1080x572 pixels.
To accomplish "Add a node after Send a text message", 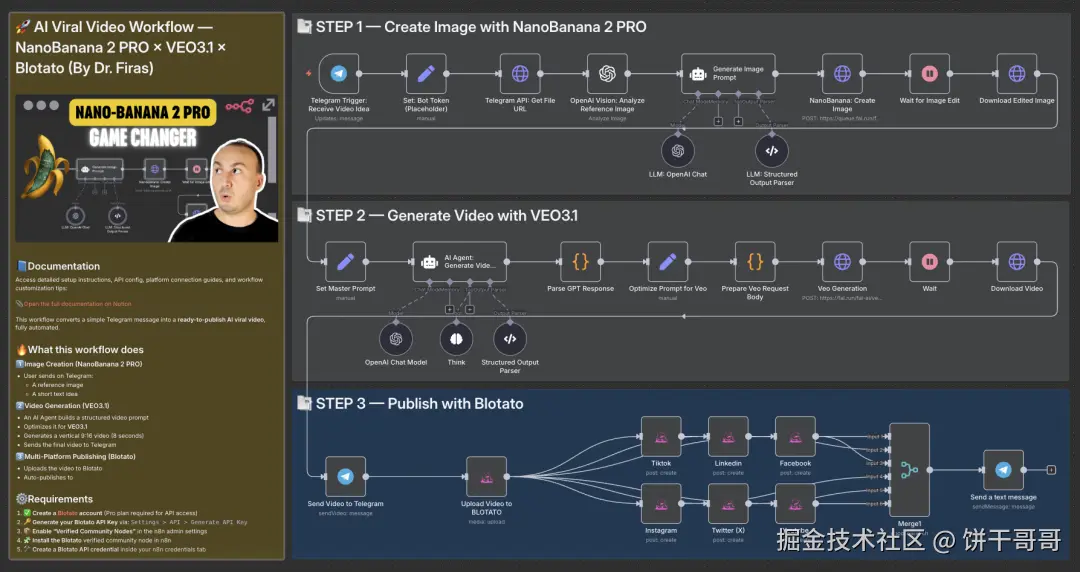I will [x=1051, y=470].
